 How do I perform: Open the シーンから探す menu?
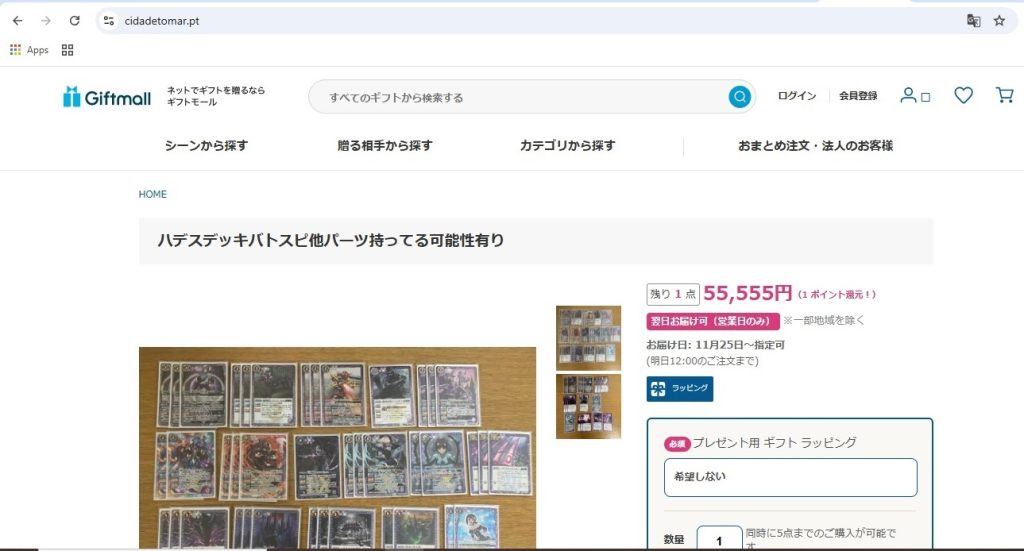(x=206, y=146)
